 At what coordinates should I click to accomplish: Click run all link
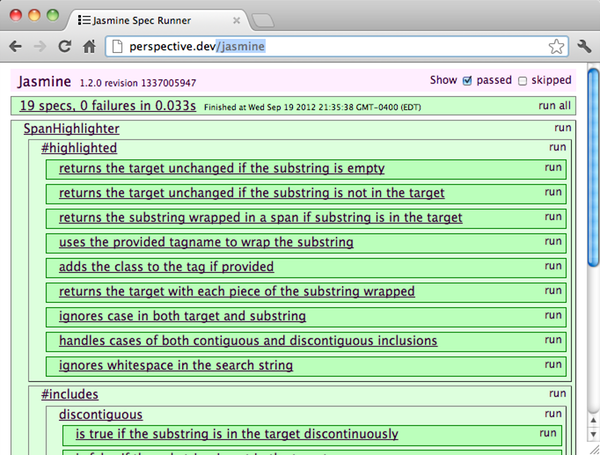554,106
